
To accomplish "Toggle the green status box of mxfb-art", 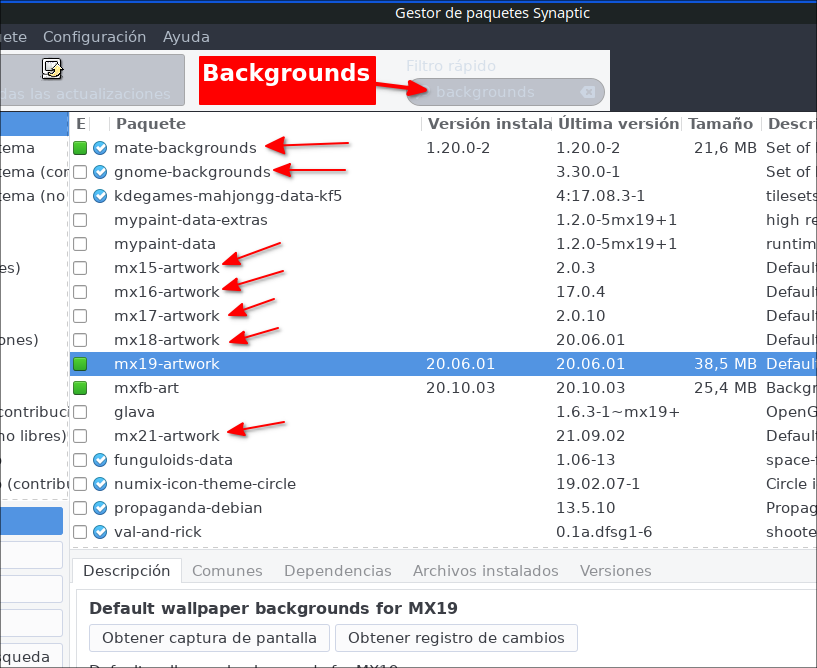I will [x=80, y=388].
